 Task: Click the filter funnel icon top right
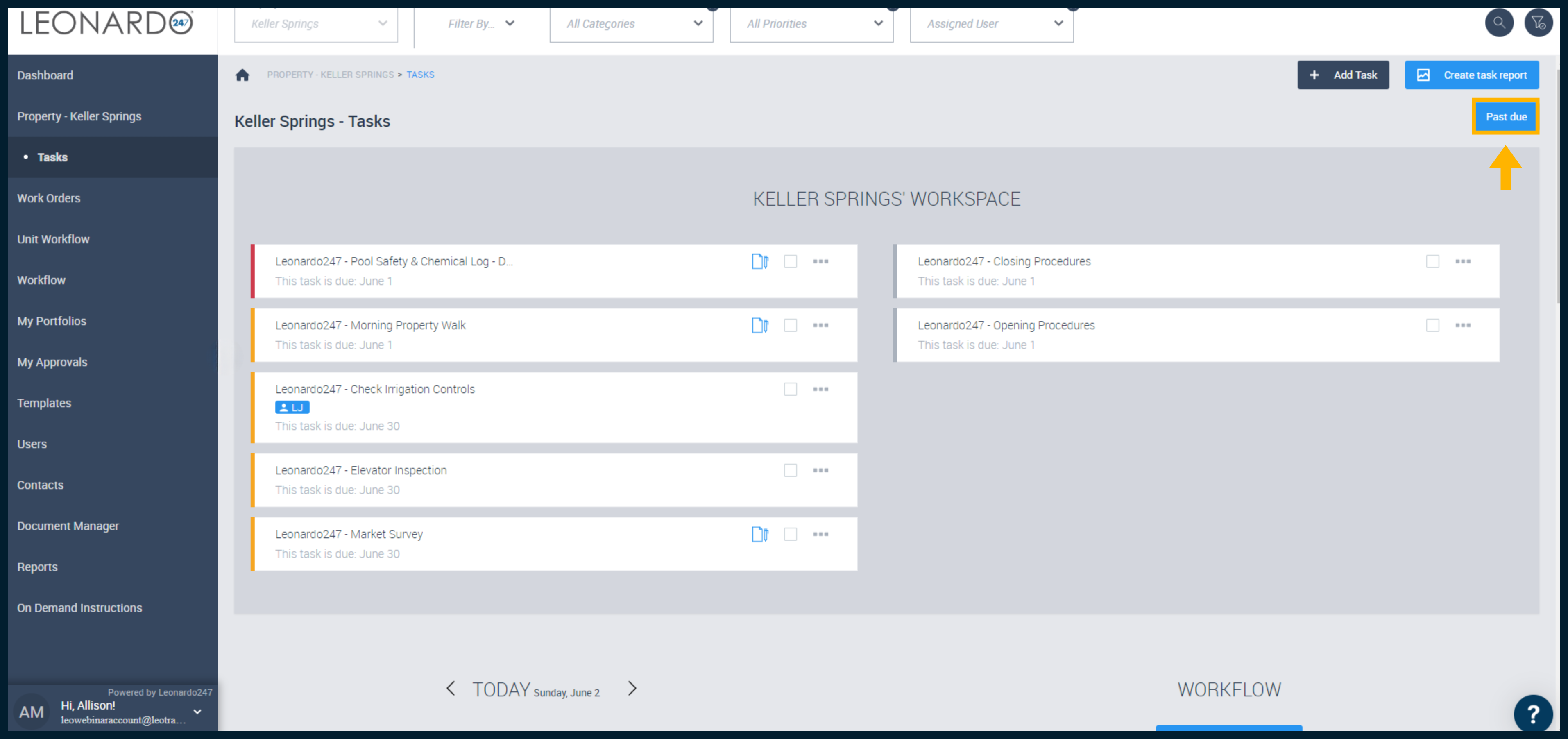(x=1538, y=23)
